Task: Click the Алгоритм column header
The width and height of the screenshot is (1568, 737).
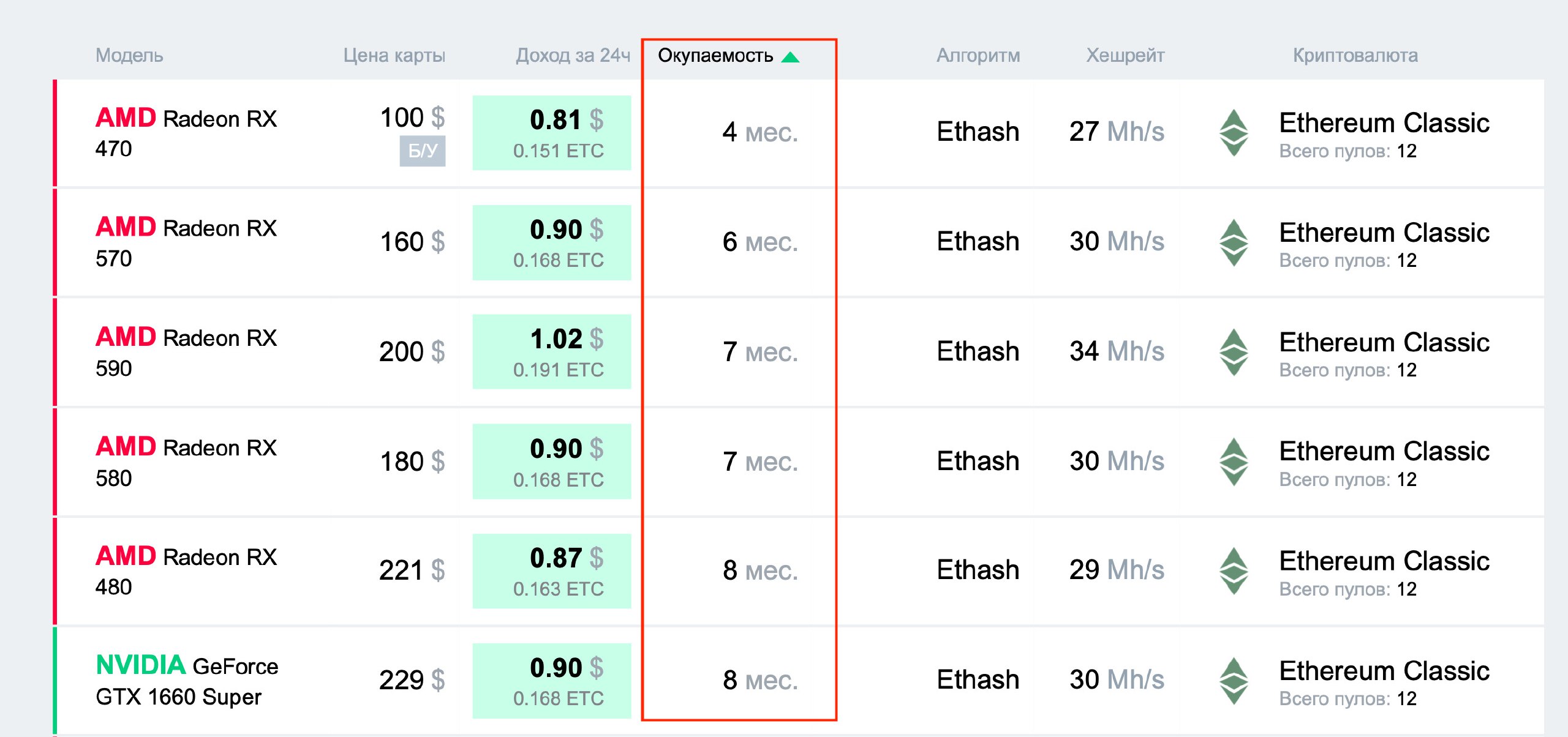Action: coord(978,56)
